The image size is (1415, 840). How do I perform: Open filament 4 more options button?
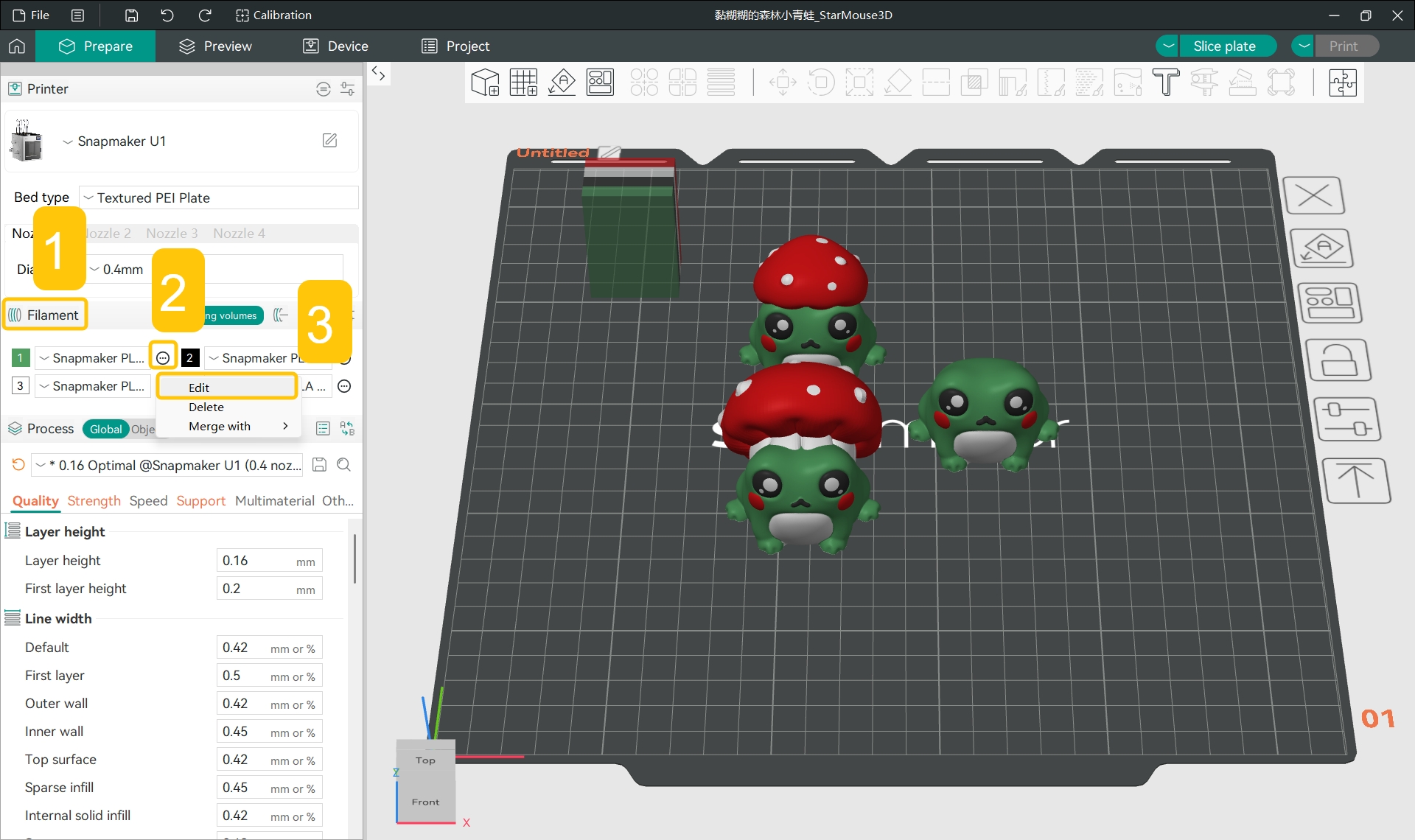tap(344, 386)
